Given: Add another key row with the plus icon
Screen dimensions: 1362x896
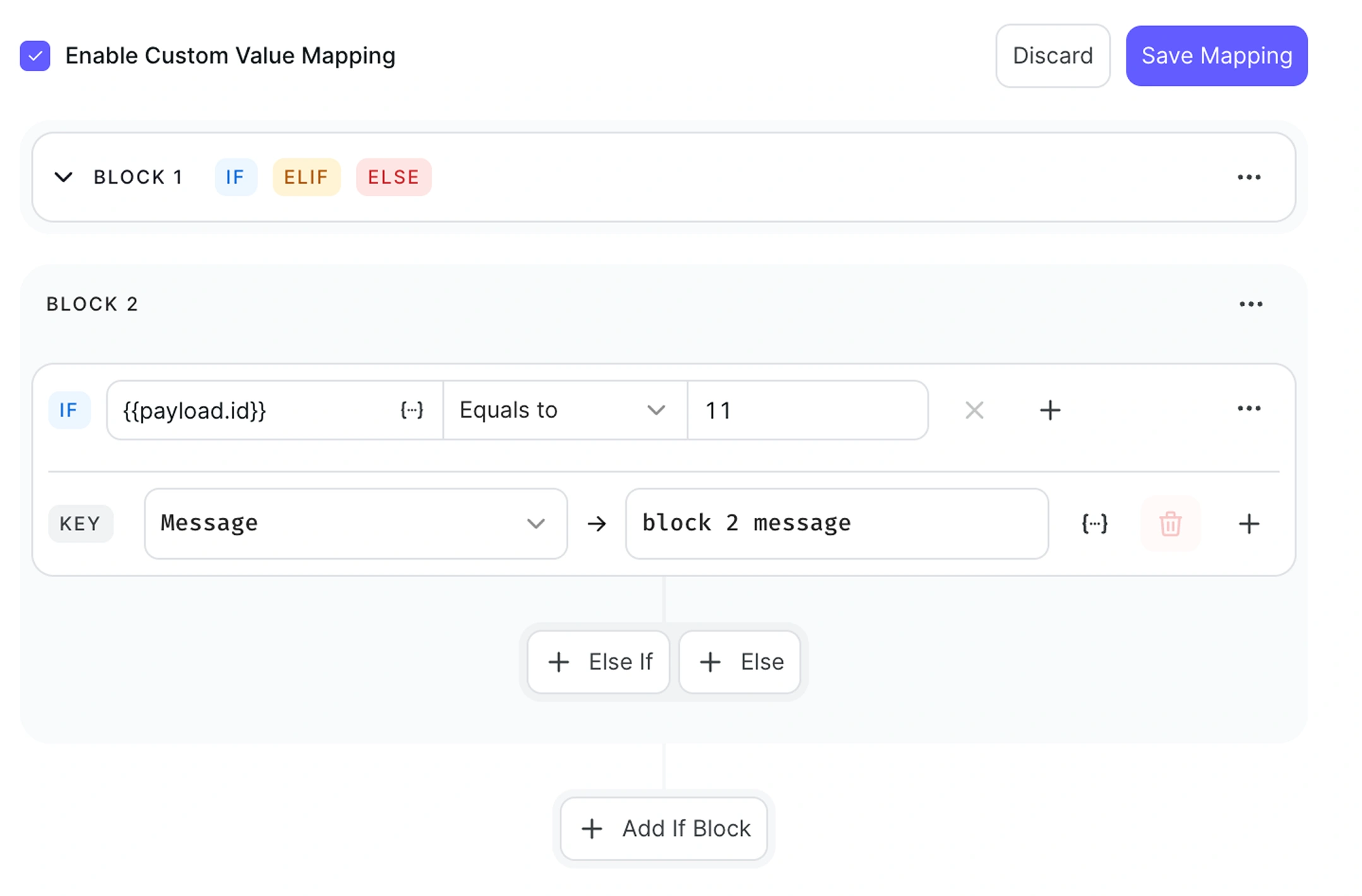Looking at the screenshot, I should (1248, 523).
